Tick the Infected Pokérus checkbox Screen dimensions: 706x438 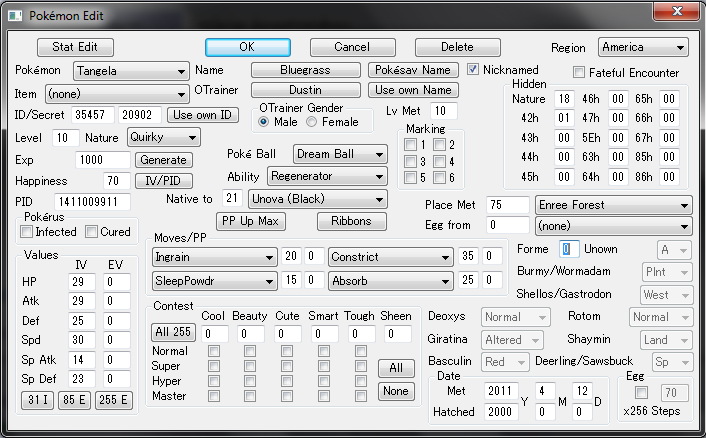point(28,232)
